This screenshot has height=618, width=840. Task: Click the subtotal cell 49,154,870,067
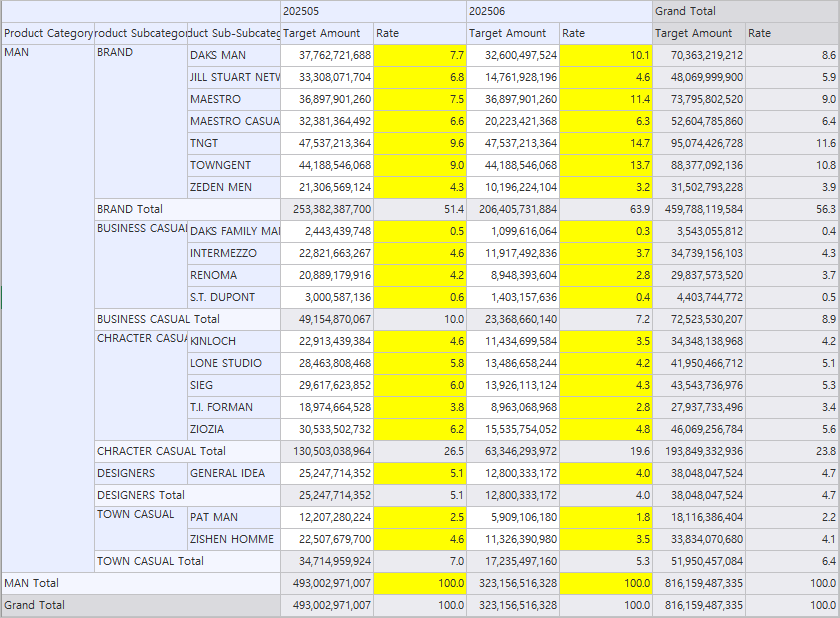tap(327, 319)
